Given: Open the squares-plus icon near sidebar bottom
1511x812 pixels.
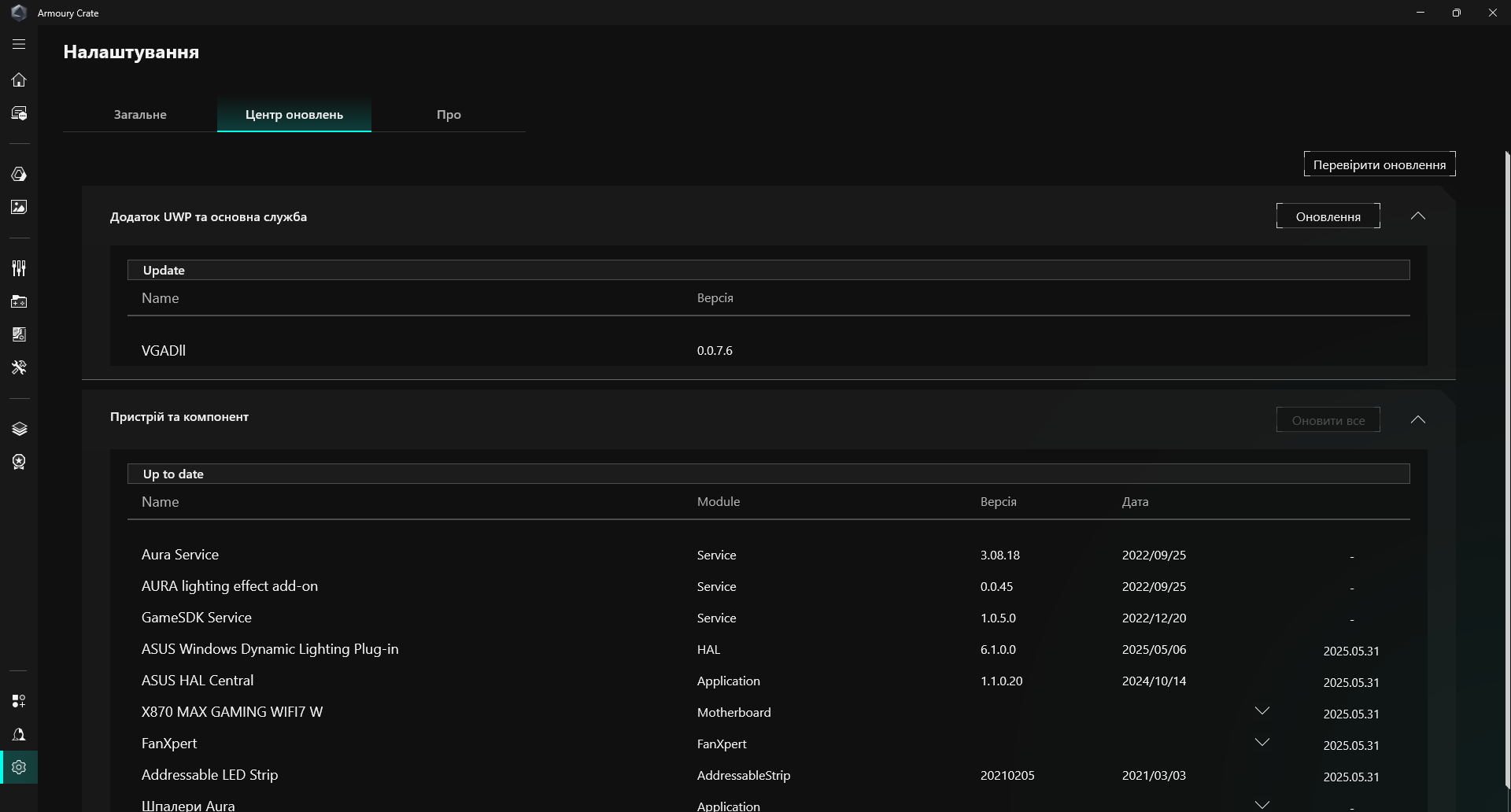Looking at the screenshot, I should (19, 701).
